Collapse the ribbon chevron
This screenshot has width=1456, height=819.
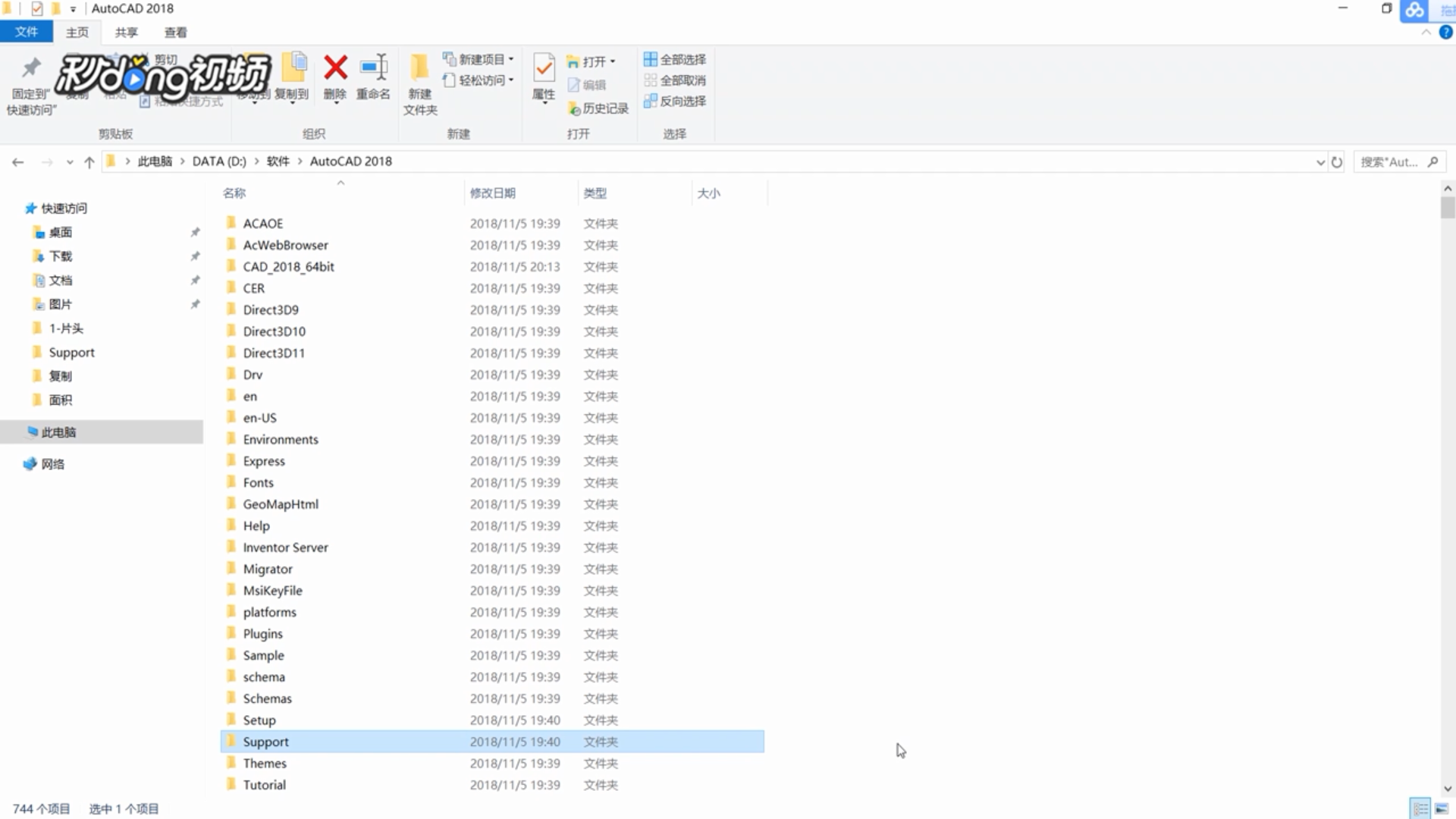click(x=1426, y=33)
